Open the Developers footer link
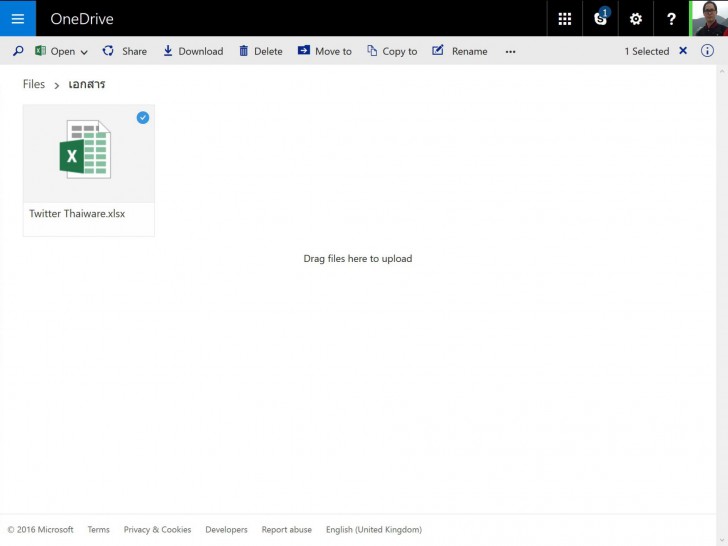This screenshot has width=728, height=546. (x=227, y=529)
